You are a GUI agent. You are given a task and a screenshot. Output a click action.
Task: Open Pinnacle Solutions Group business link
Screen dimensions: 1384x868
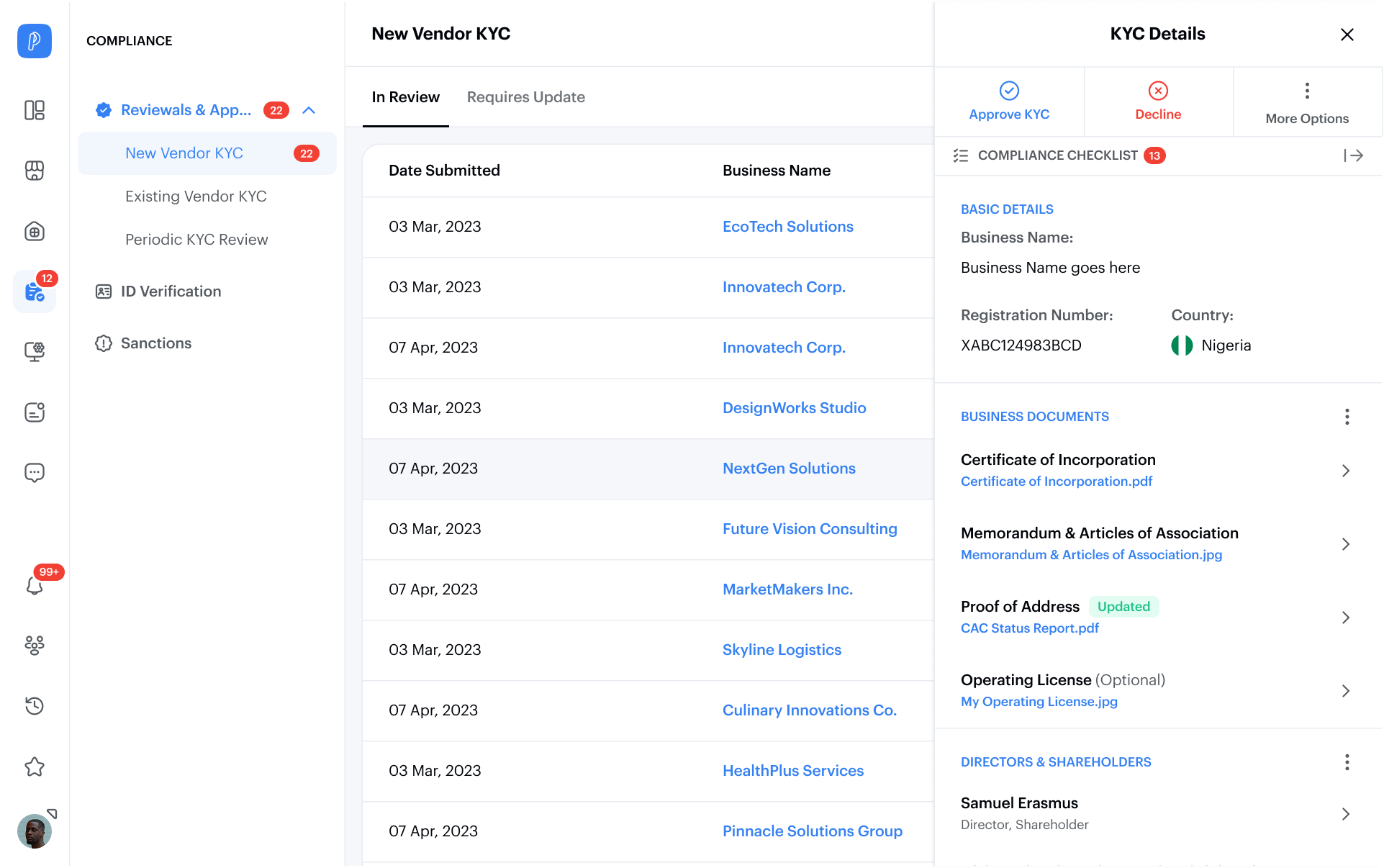click(812, 831)
